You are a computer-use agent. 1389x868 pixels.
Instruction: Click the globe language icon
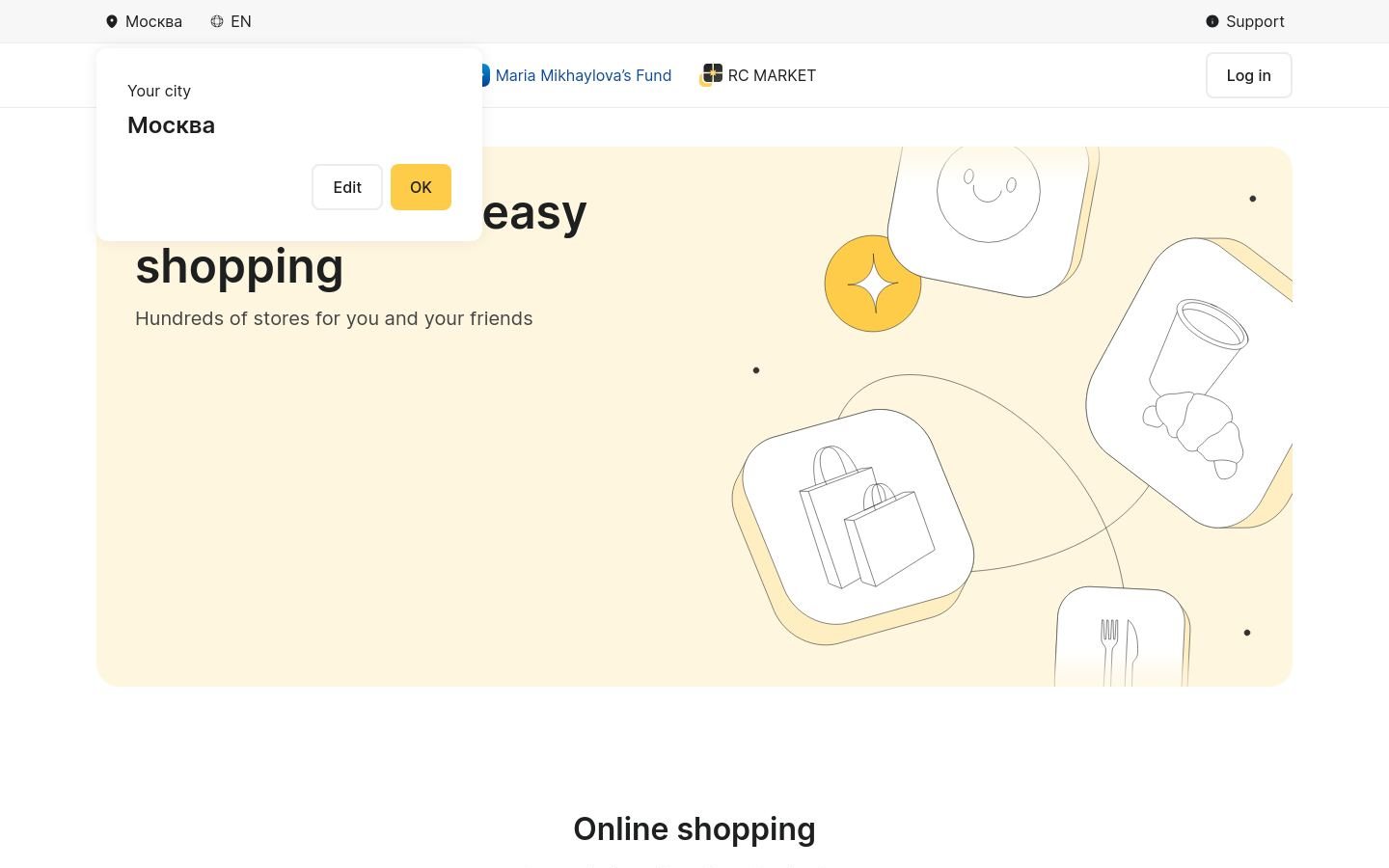click(x=217, y=21)
